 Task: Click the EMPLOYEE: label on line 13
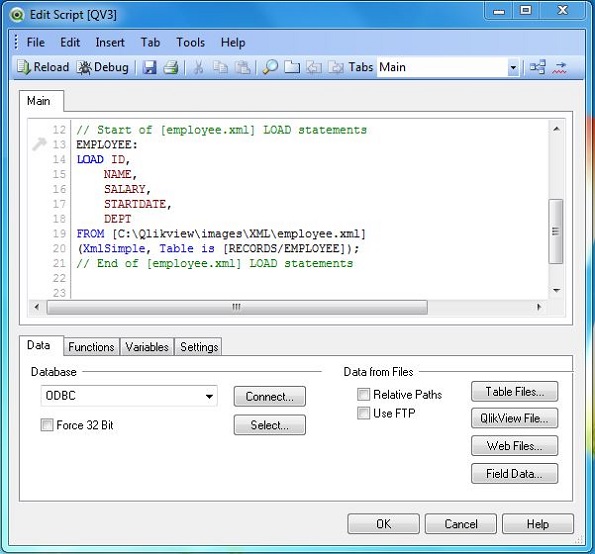pyautogui.click(x=107, y=145)
